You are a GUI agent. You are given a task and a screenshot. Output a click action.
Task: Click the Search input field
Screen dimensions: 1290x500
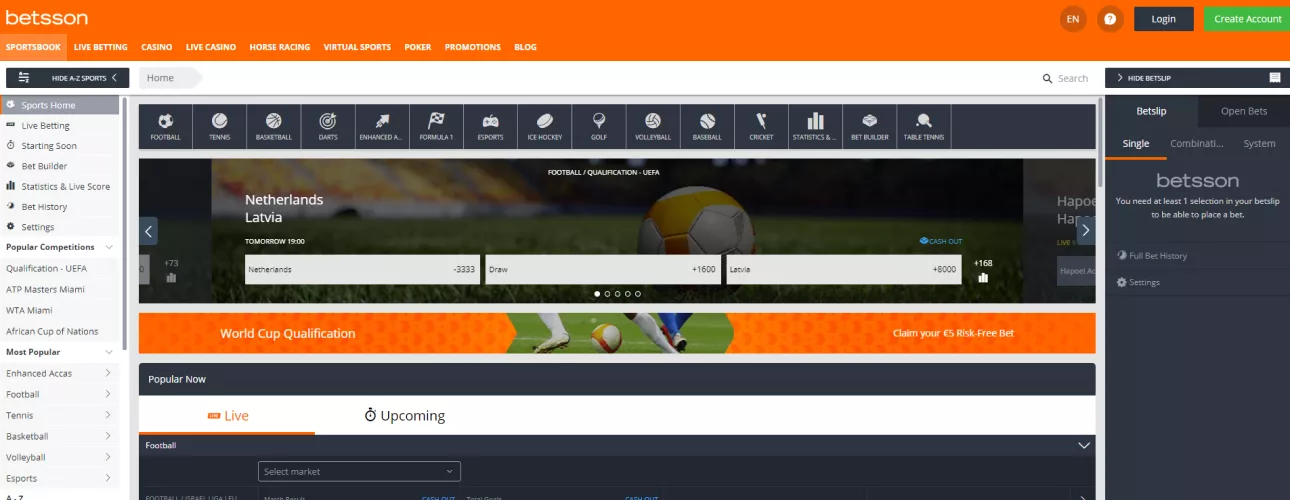point(1075,78)
